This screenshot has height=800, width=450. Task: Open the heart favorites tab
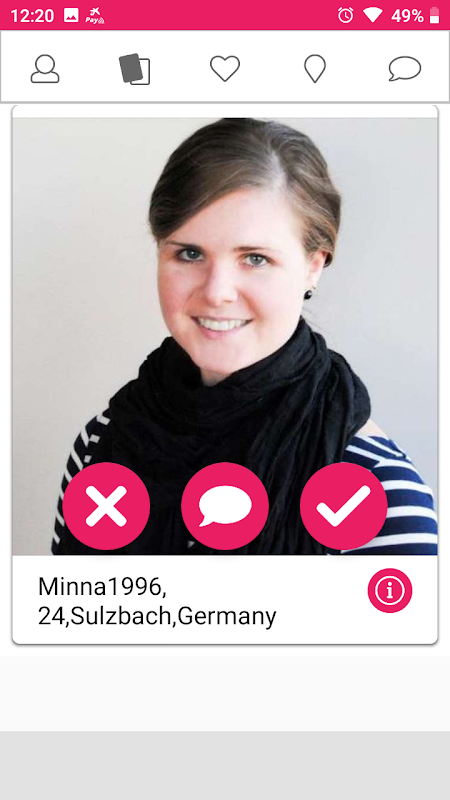[x=225, y=69]
